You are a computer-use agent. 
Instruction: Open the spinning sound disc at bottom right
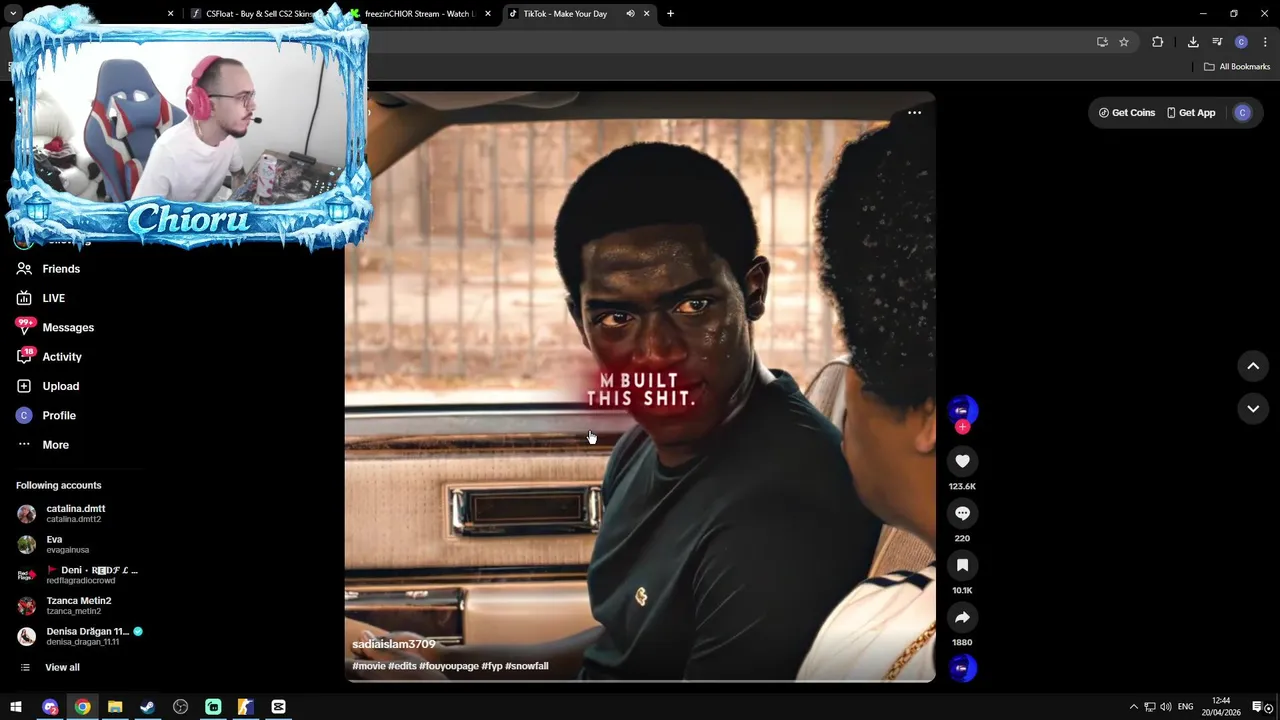pos(962,668)
